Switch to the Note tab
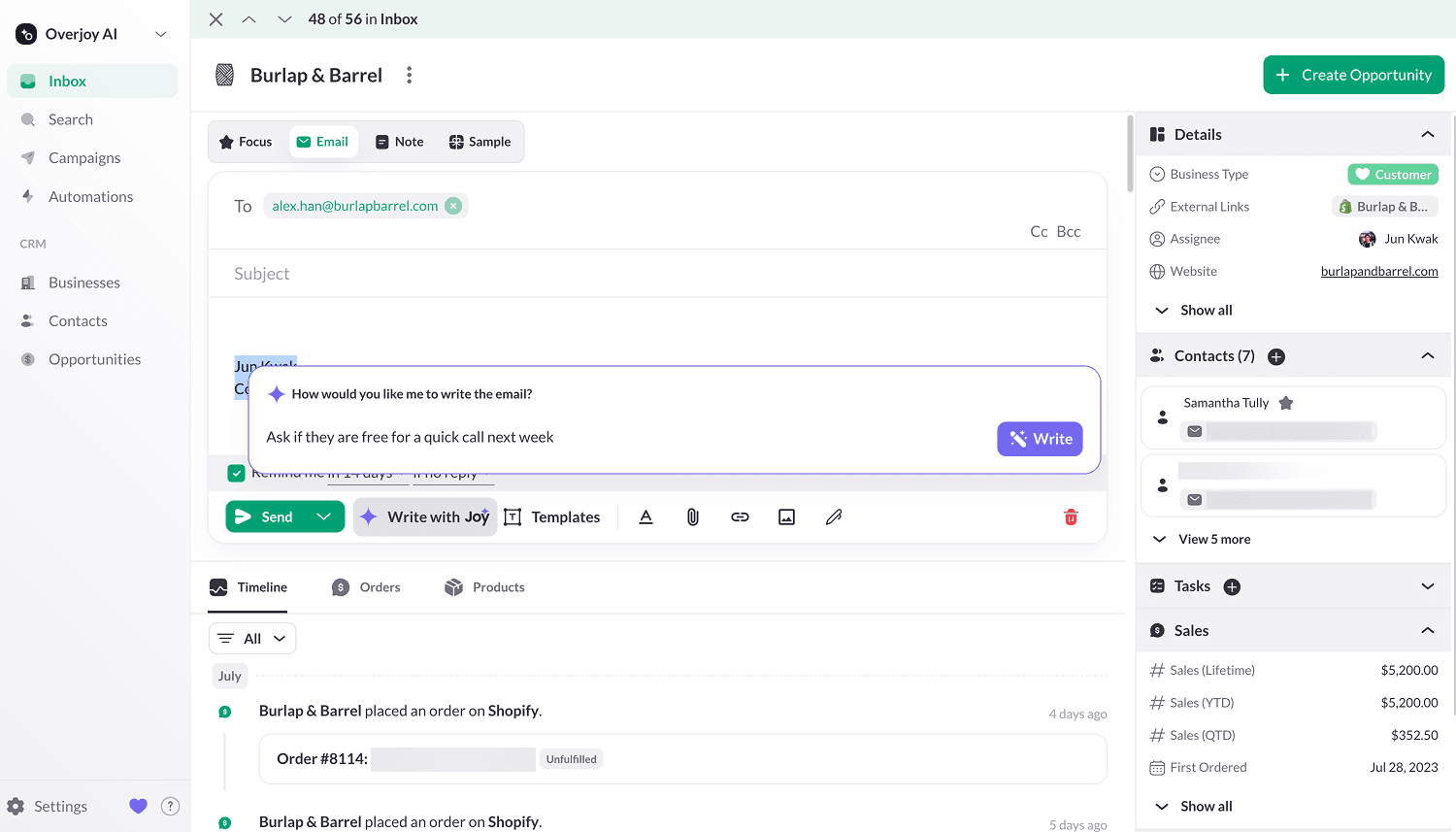This screenshot has width=1456, height=832. (x=400, y=142)
